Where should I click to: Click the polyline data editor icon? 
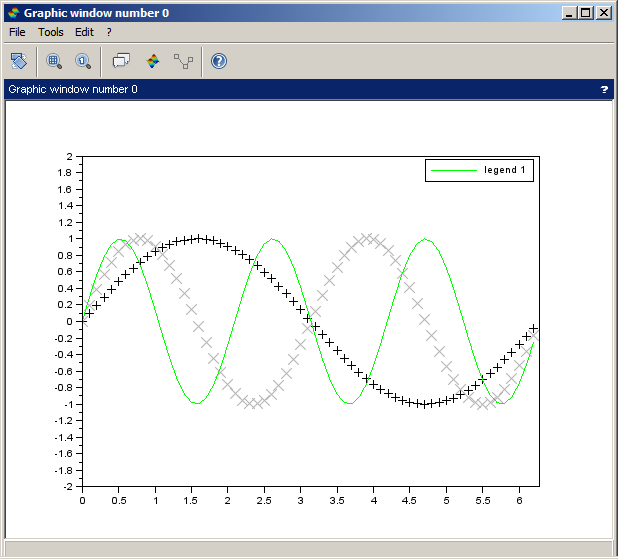tap(183, 61)
